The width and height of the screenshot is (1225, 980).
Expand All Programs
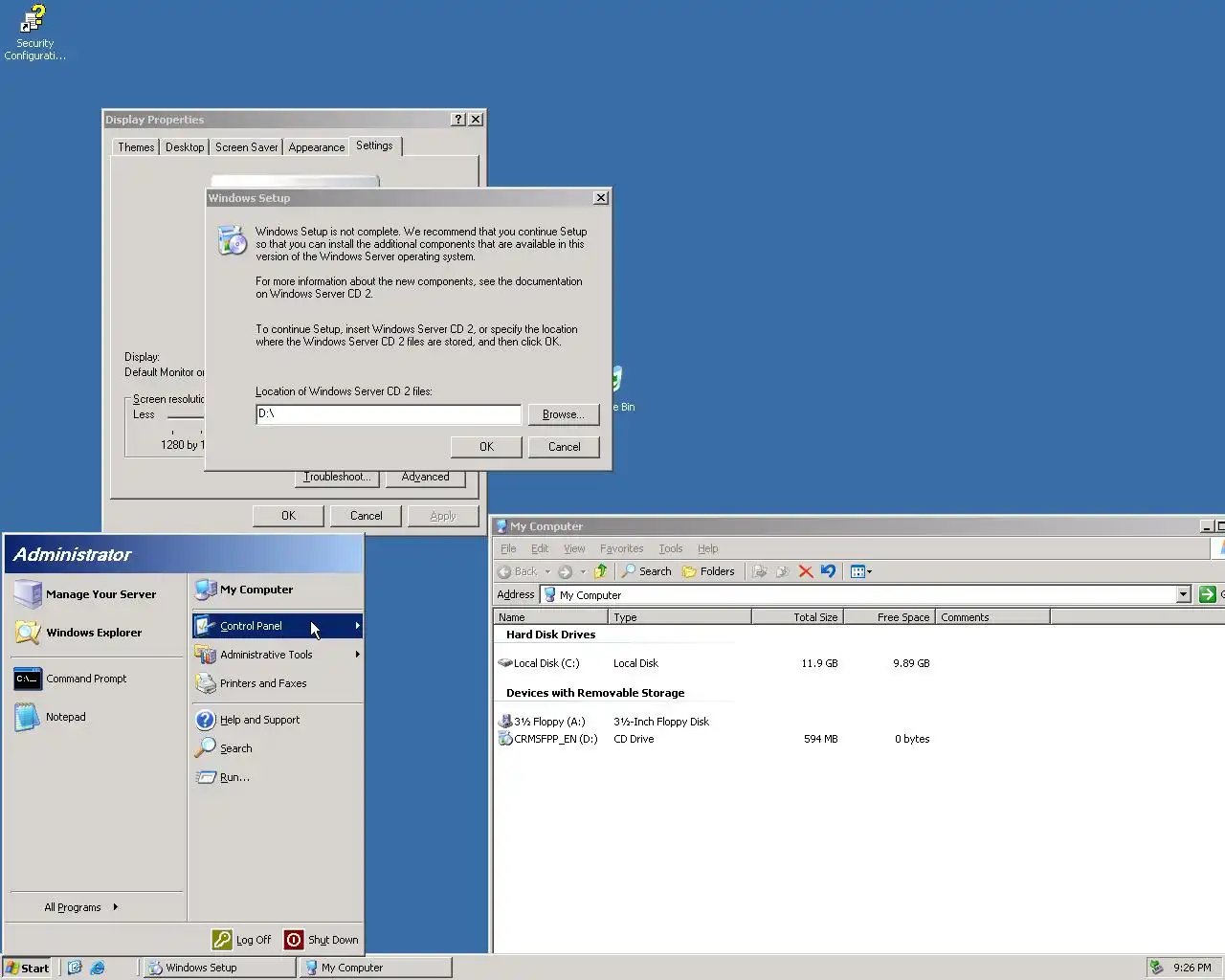pos(81,907)
